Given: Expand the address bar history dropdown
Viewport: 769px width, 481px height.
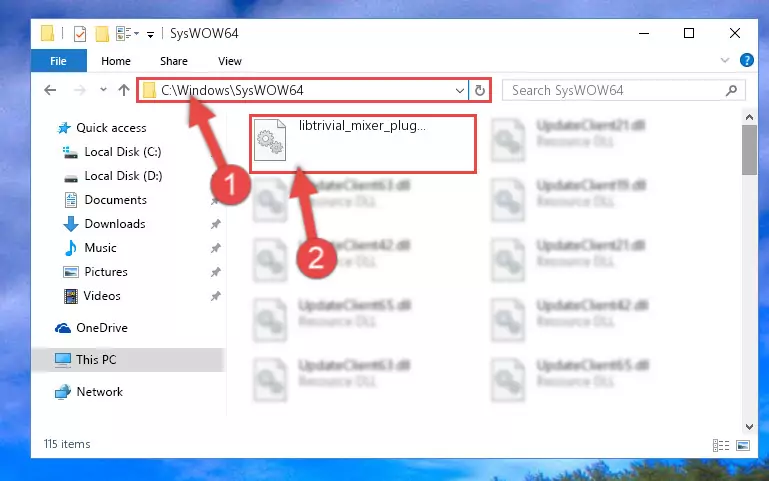Looking at the screenshot, I should coord(460,91).
